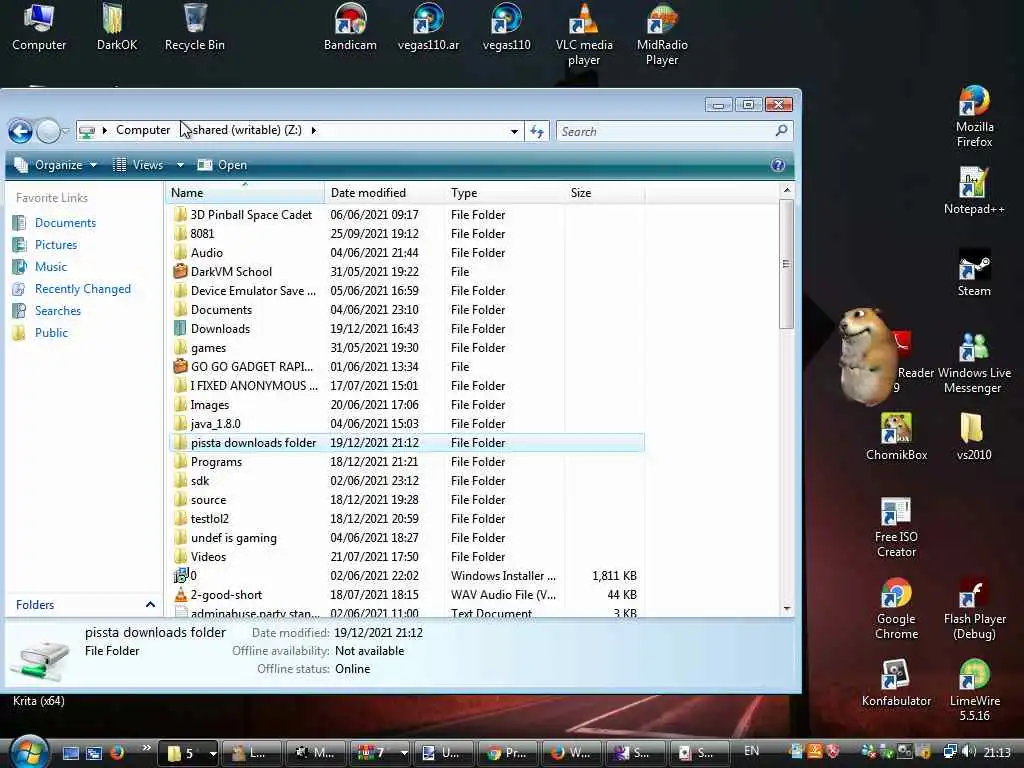This screenshot has width=1024, height=768.
Task: Open the Firefox quick launch icon in the taskbar
Action: (117, 752)
